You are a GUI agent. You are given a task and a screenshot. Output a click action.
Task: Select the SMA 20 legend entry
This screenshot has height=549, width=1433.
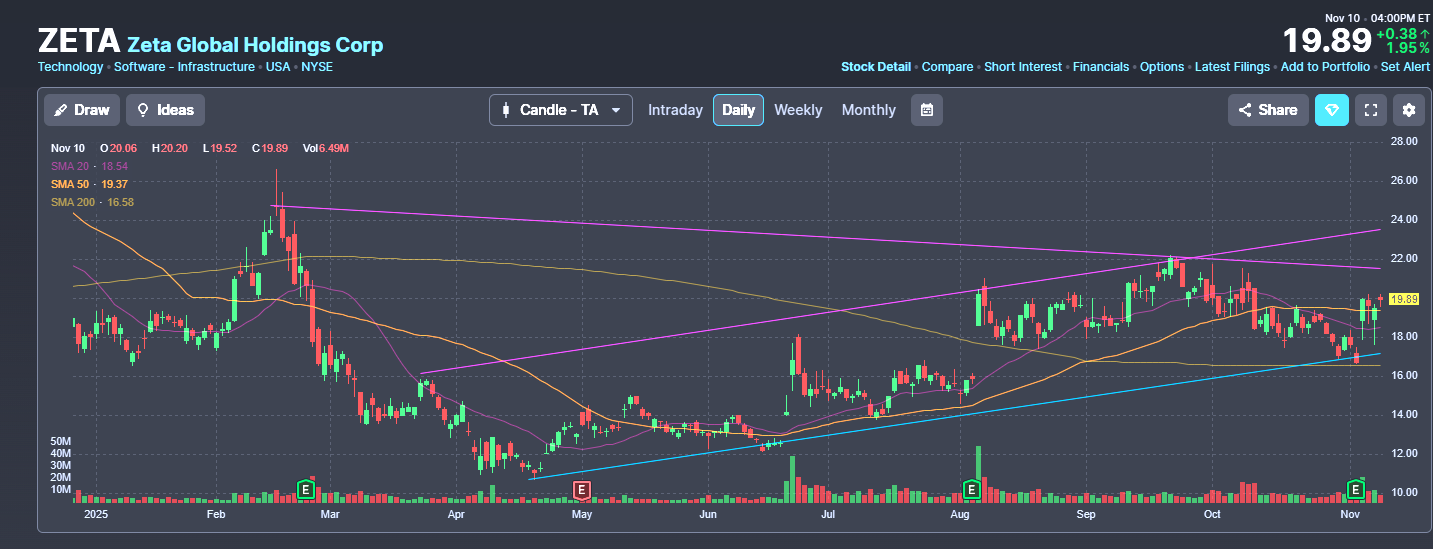(90, 166)
